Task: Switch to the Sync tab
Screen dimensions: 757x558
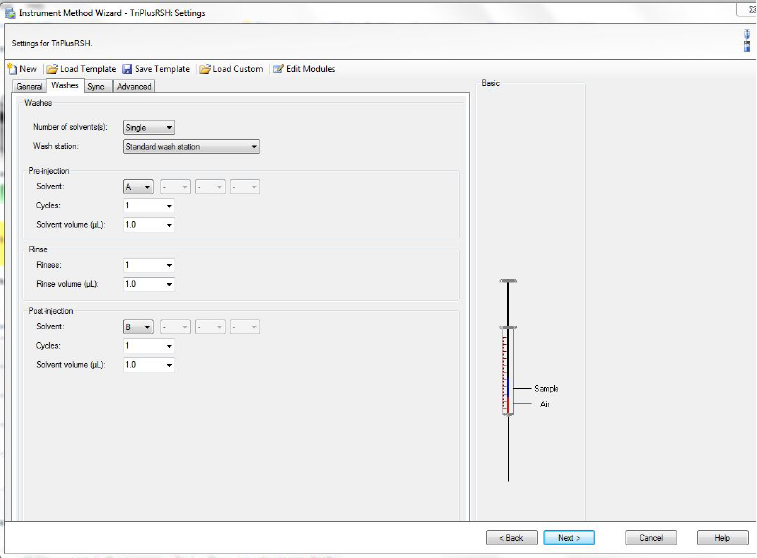Action: tap(97, 86)
